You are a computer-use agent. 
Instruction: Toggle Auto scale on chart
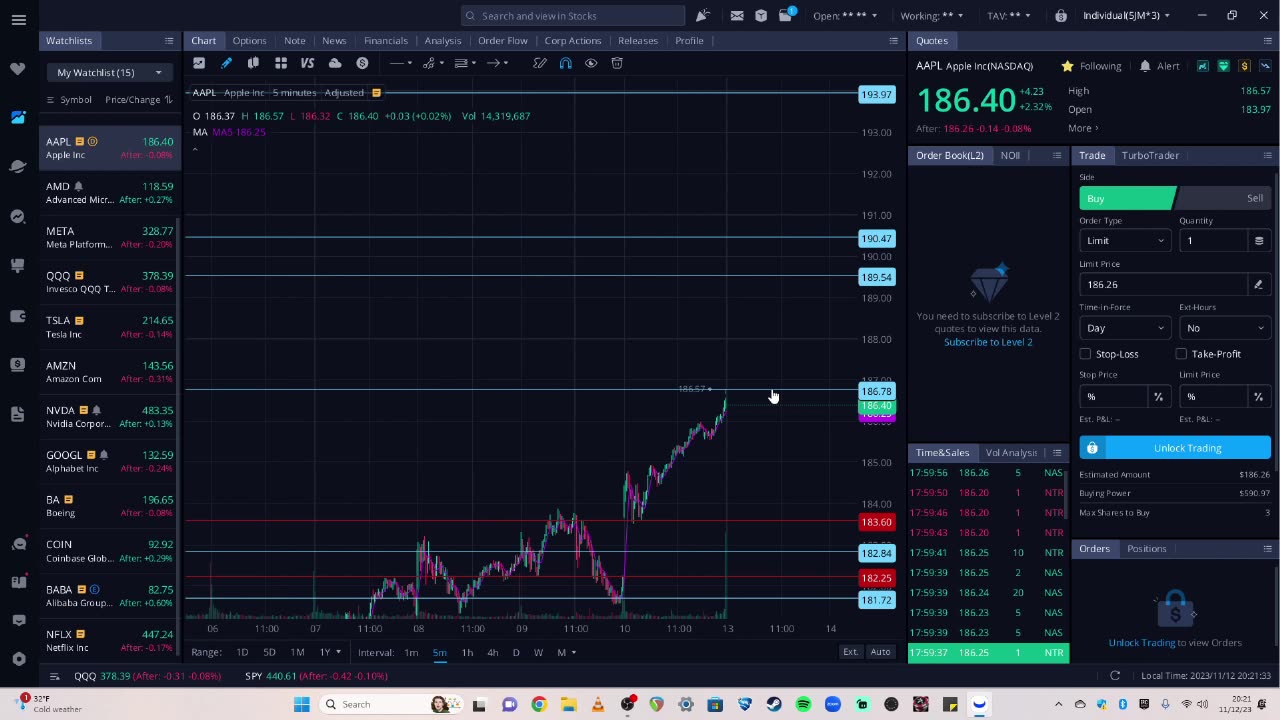click(x=880, y=652)
